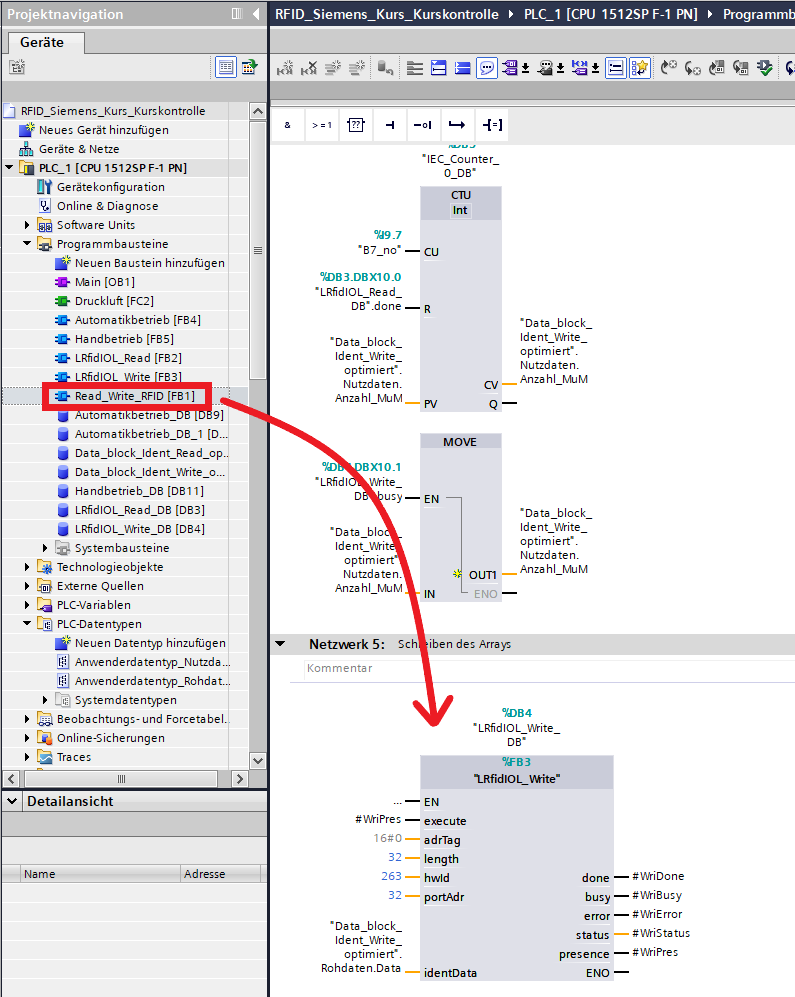This screenshot has height=997, width=795.
Task: Expand the Technologieobjekte tree node
Action: coord(28,567)
